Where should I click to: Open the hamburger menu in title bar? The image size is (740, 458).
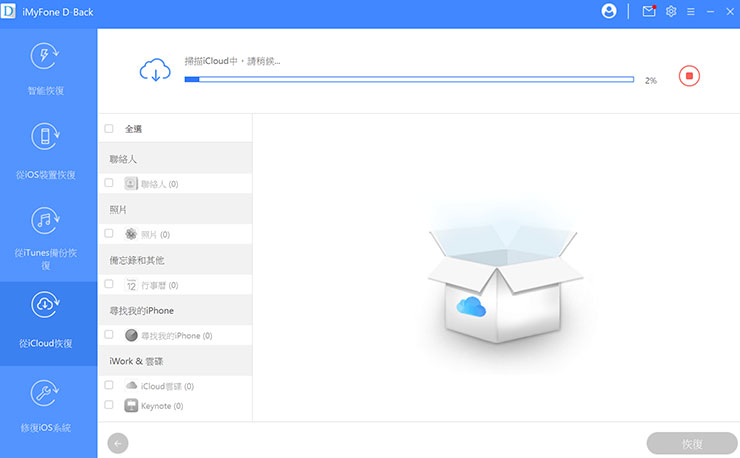click(690, 11)
